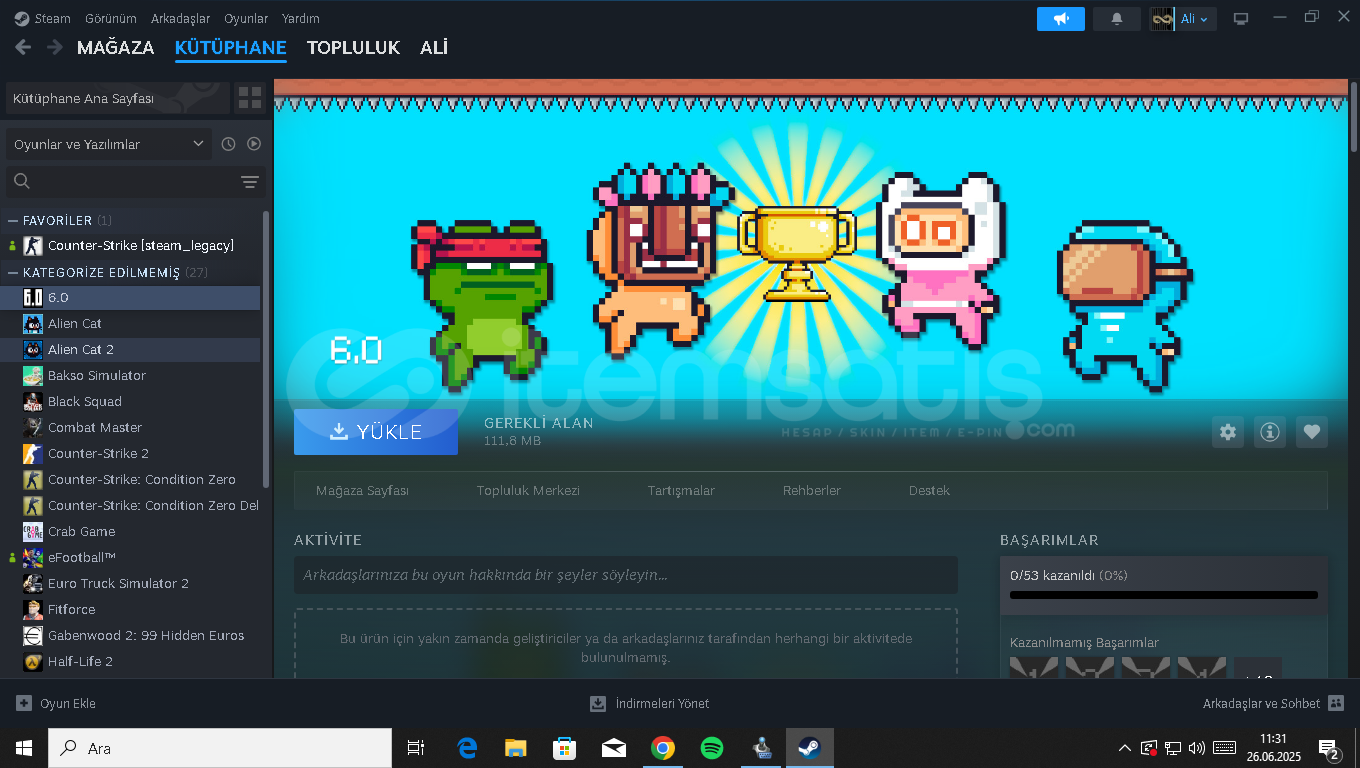1360x768 pixels.
Task: Open announcements megaphone button
Action: [1061, 18]
